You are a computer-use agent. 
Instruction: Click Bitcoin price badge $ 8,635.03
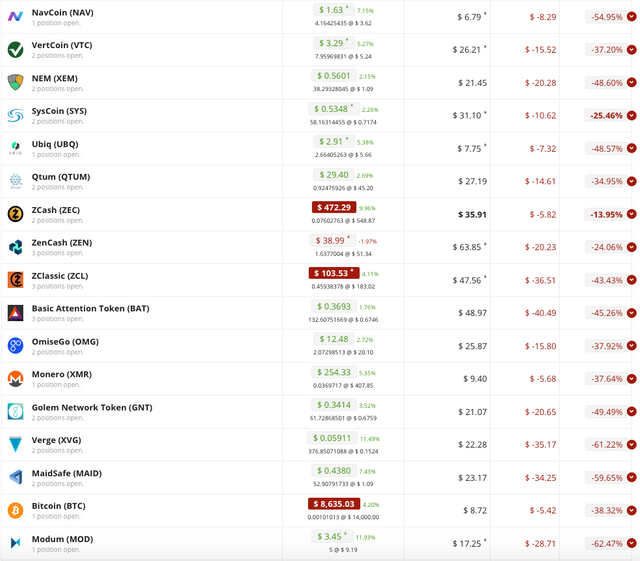pyautogui.click(x=334, y=504)
